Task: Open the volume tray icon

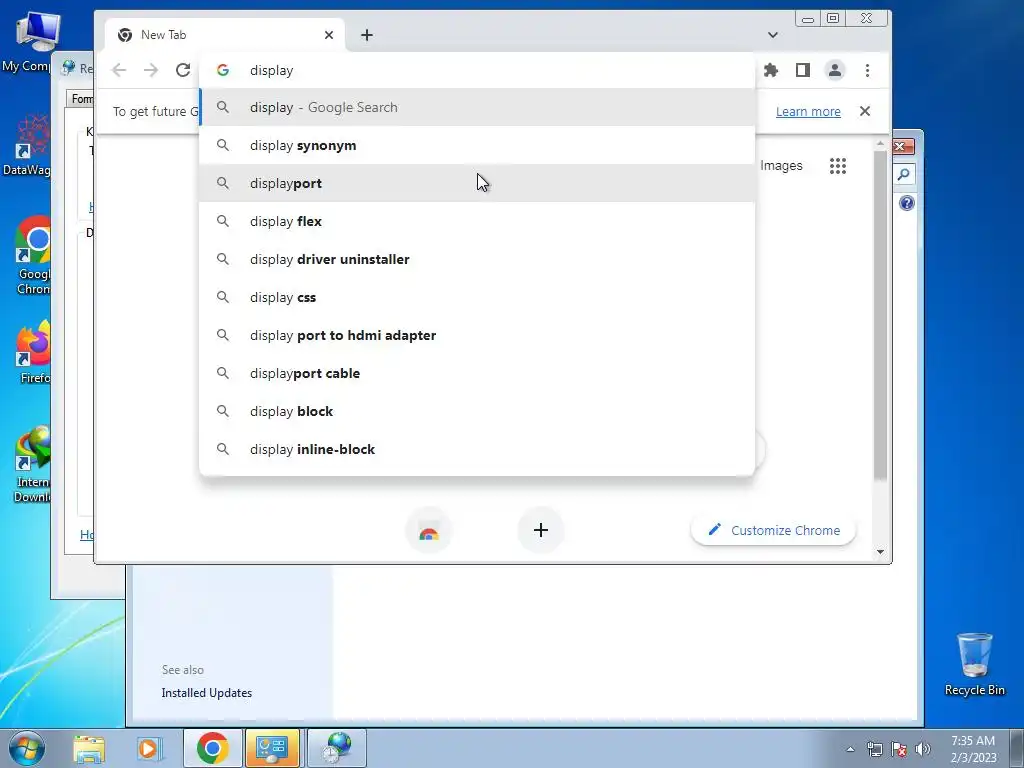Action: click(x=923, y=749)
